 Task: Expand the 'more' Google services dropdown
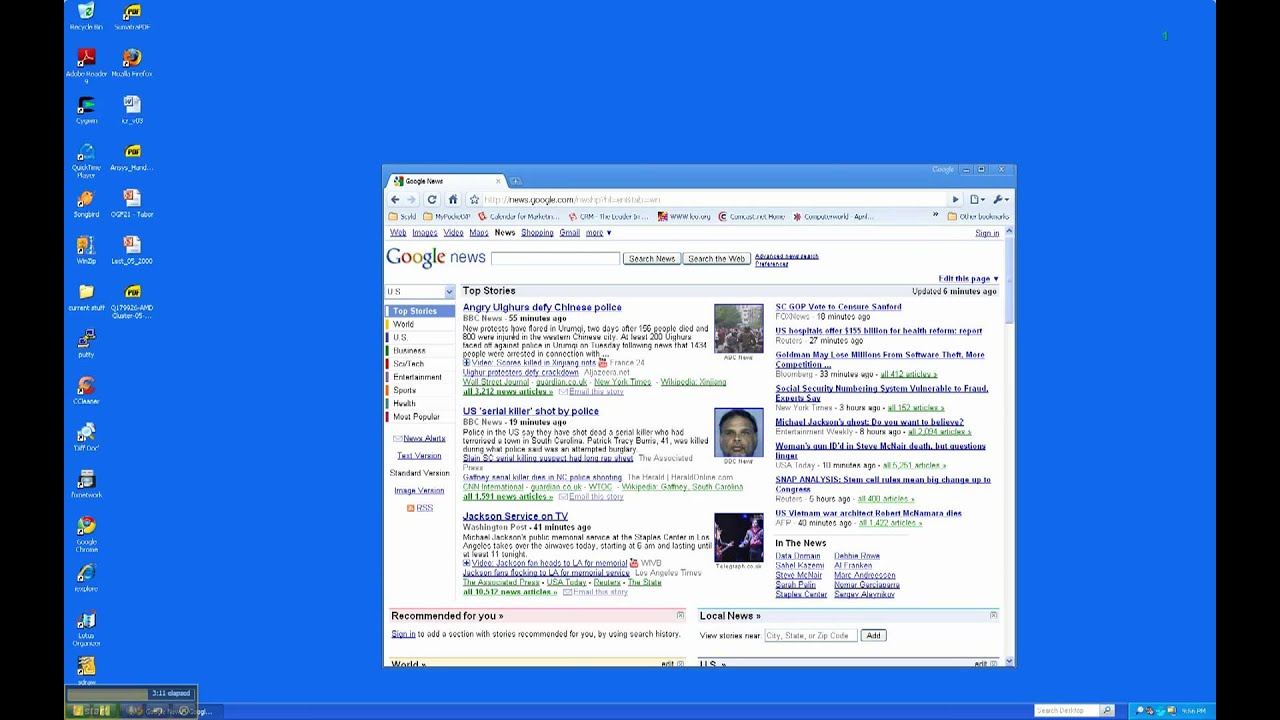598,233
